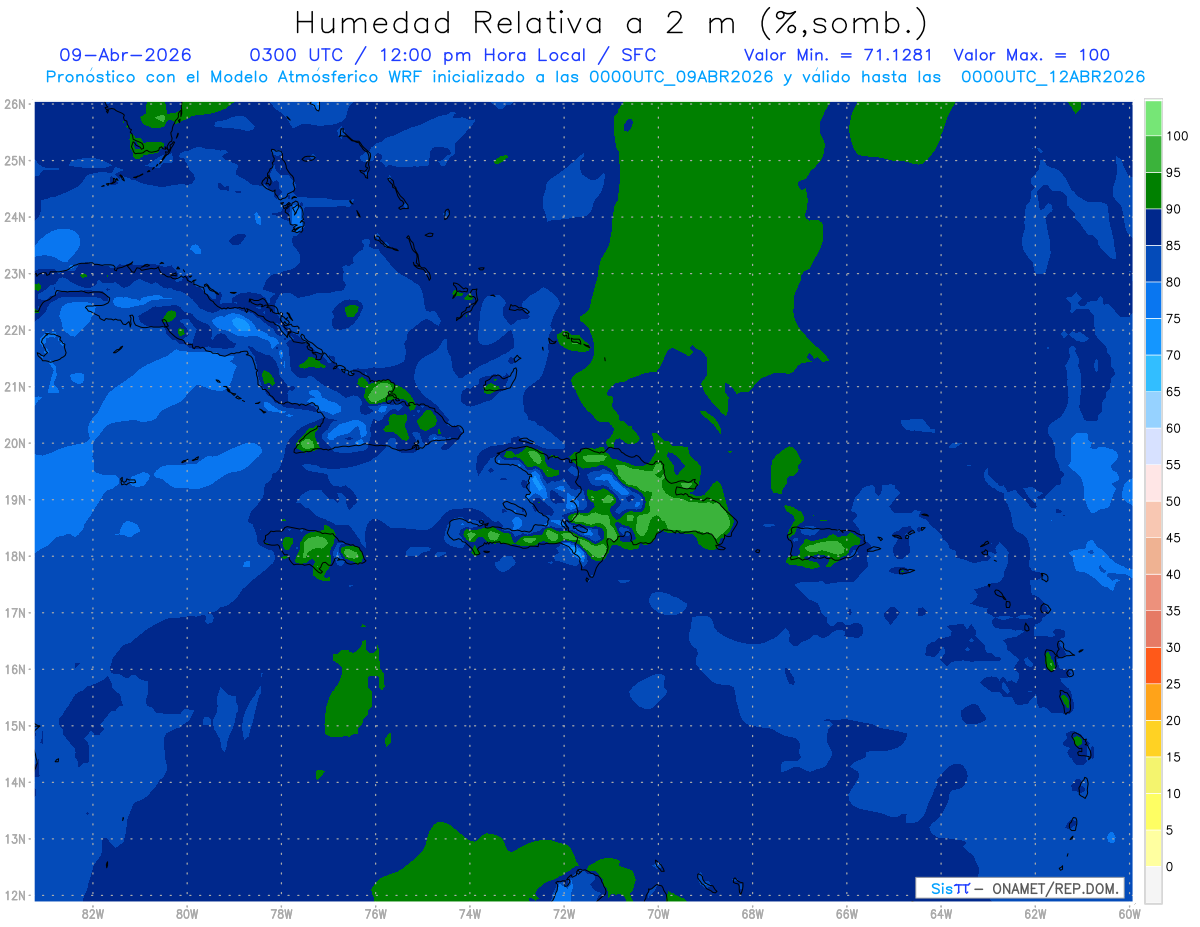Click the island of Puerto Rico on map
1200x927 pixels.
click(x=826, y=545)
